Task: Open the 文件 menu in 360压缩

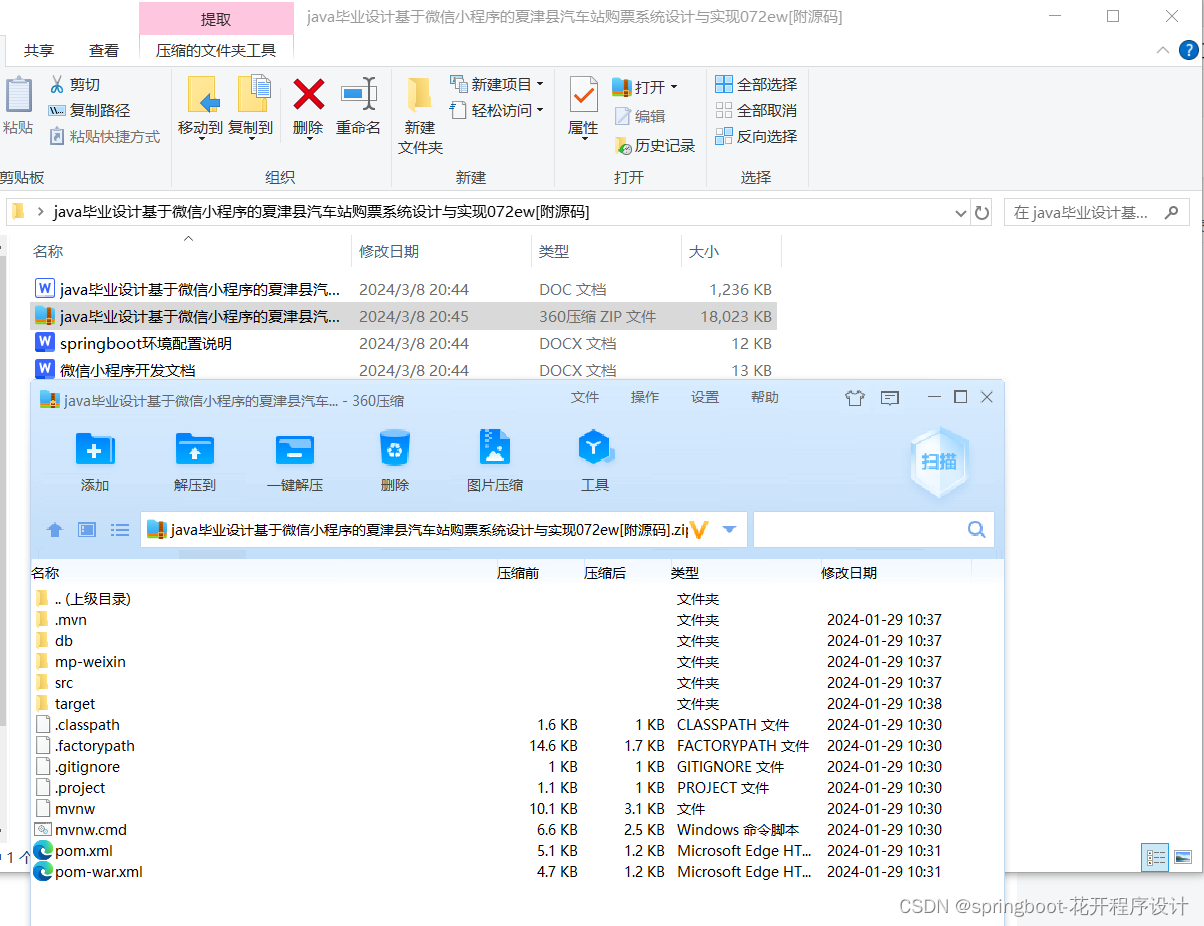Action: [x=585, y=397]
